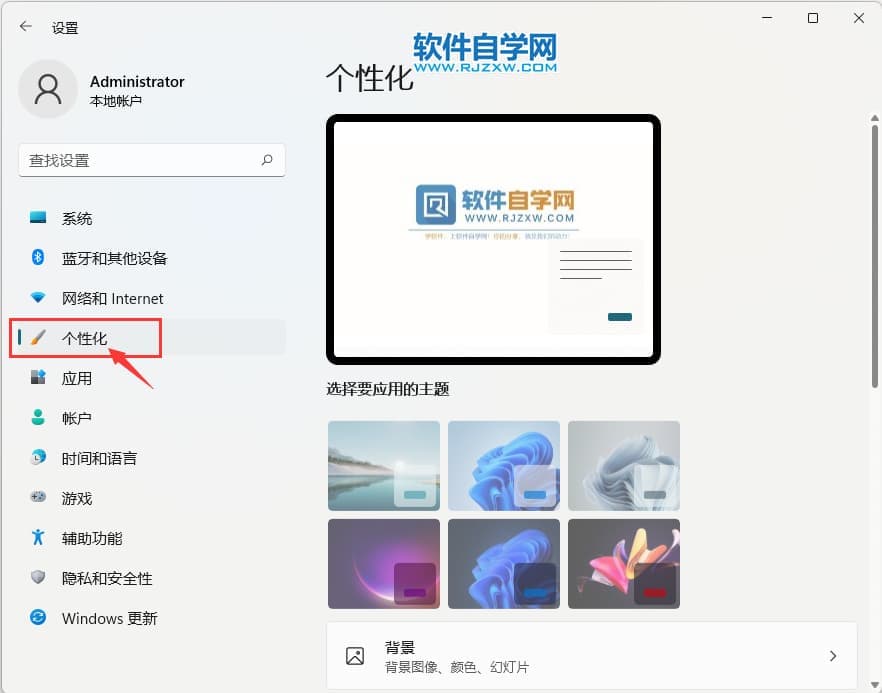Select 个性化 in the sidebar
Screen dimensions: 882x693
click(x=85, y=338)
